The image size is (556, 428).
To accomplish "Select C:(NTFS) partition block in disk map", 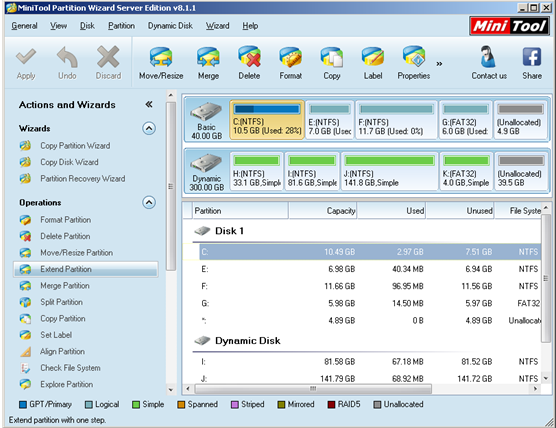I will tap(267, 120).
